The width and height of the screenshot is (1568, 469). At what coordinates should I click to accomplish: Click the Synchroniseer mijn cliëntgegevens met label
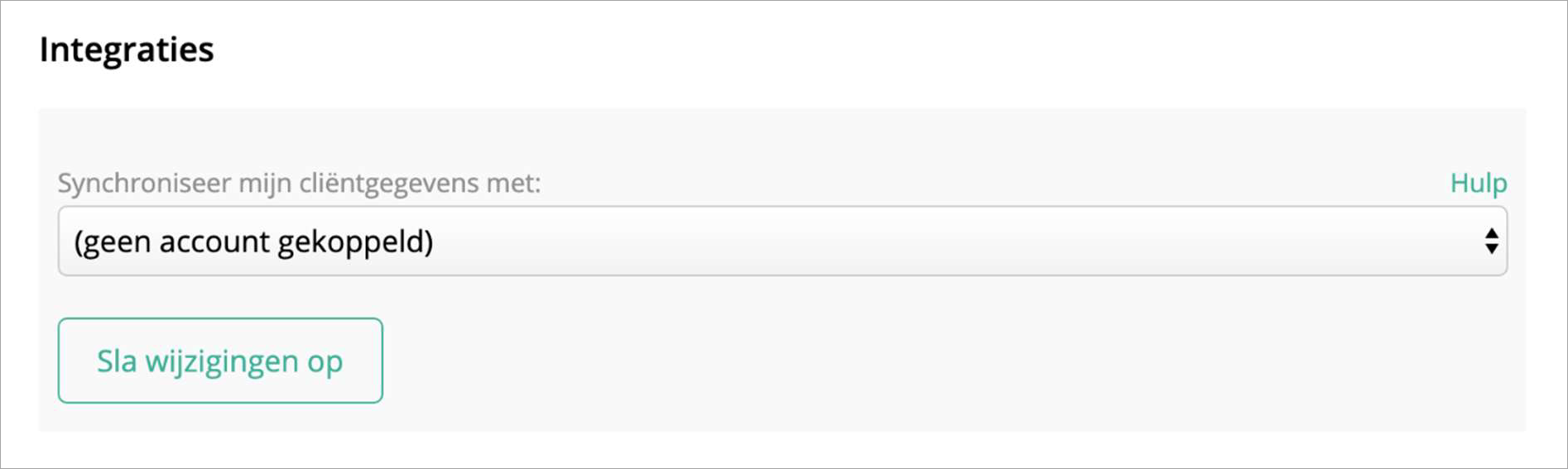(299, 183)
